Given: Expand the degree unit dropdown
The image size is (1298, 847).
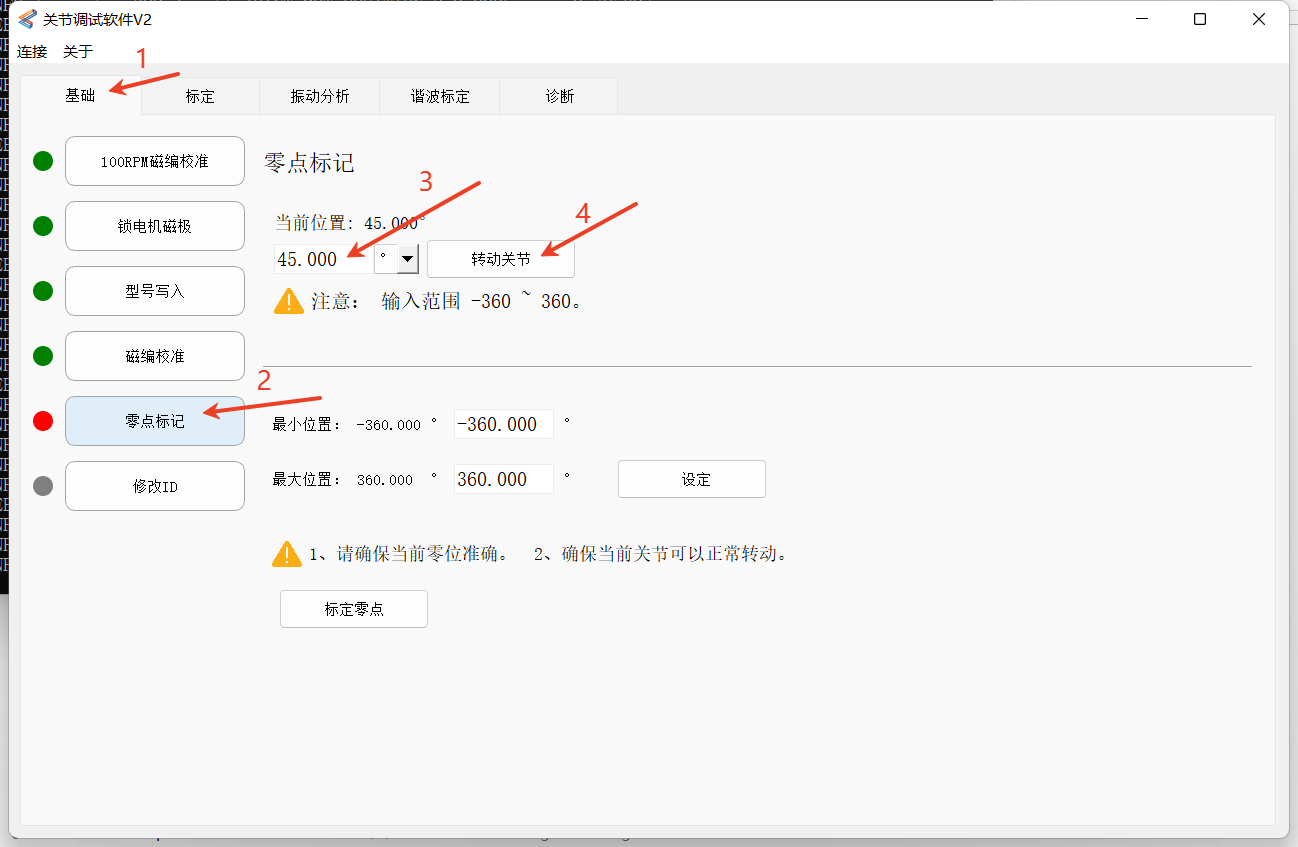Looking at the screenshot, I should pyautogui.click(x=408, y=259).
